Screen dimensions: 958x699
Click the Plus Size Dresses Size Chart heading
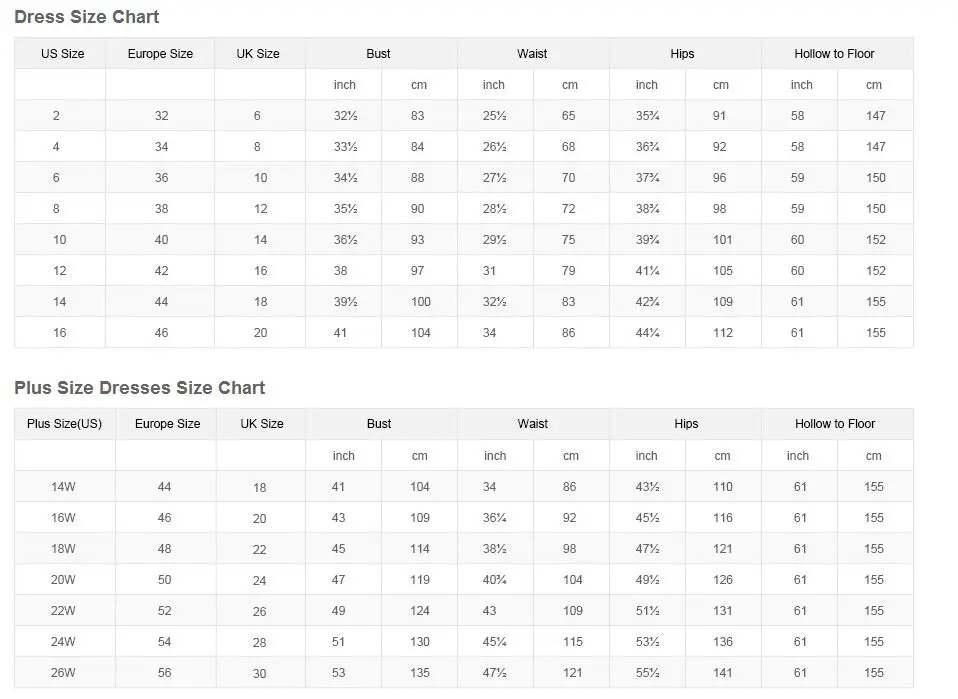coord(140,388)
